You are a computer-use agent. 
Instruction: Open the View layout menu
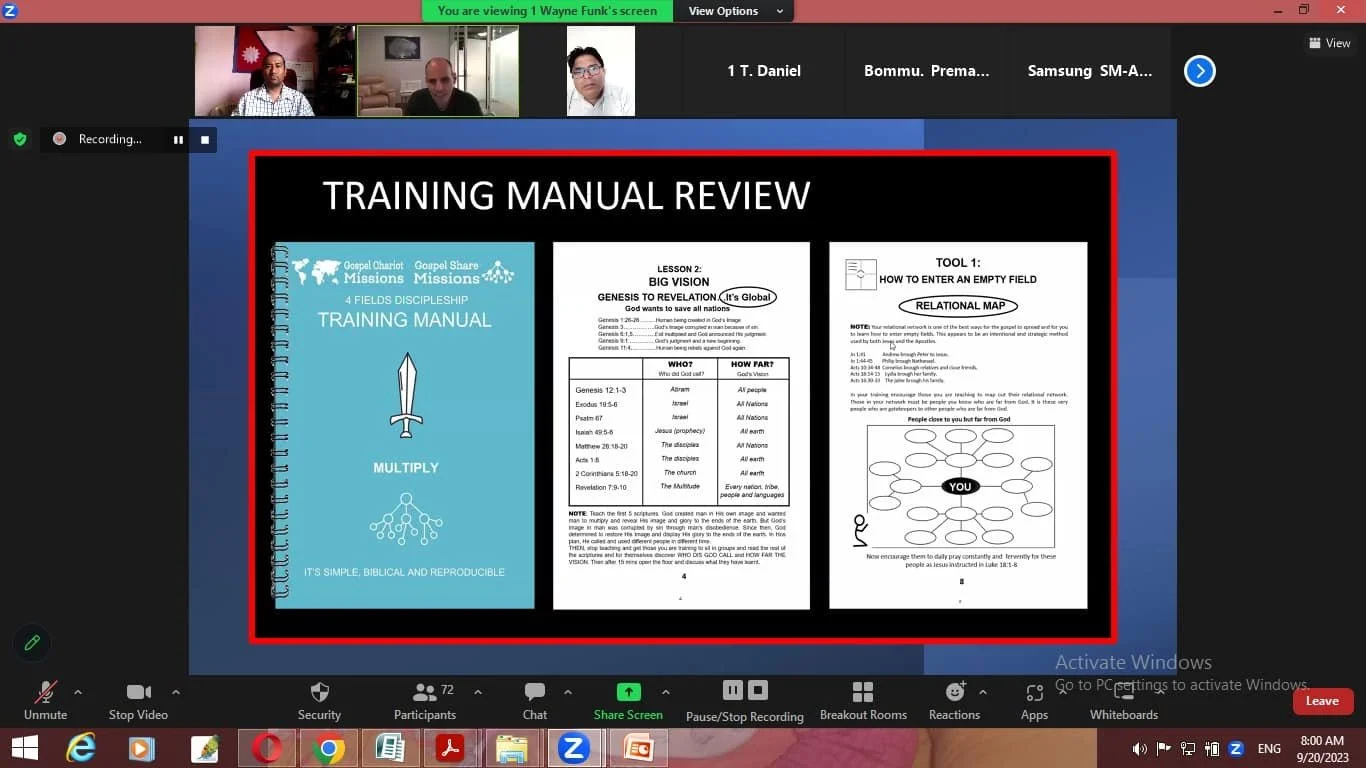coord(1330,43)
